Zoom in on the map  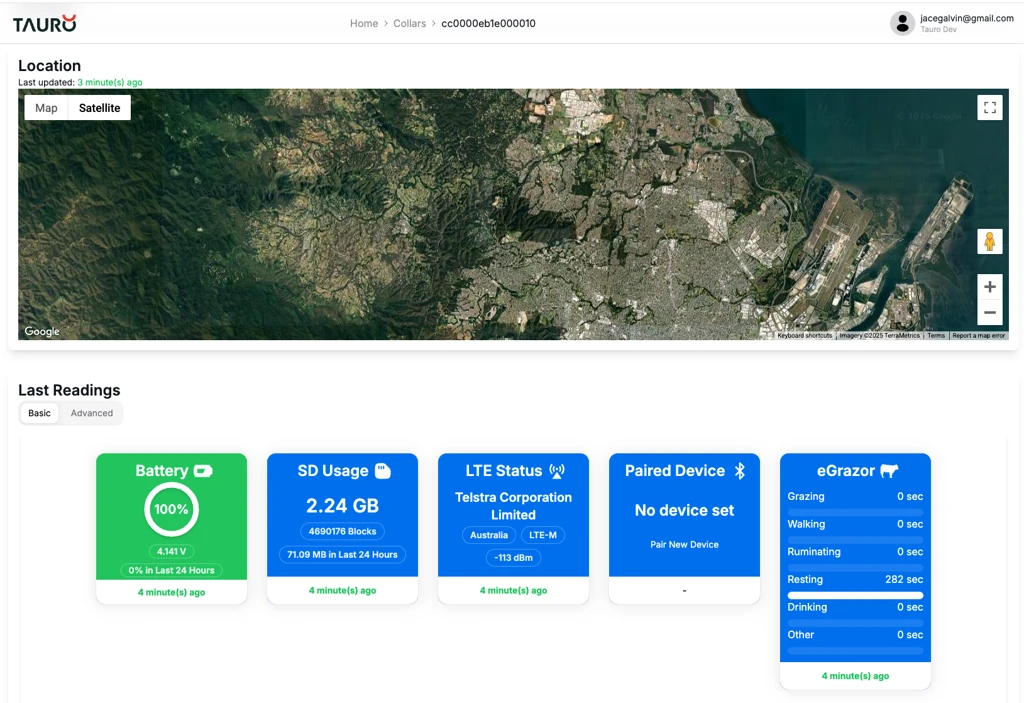tap(989, 287)
